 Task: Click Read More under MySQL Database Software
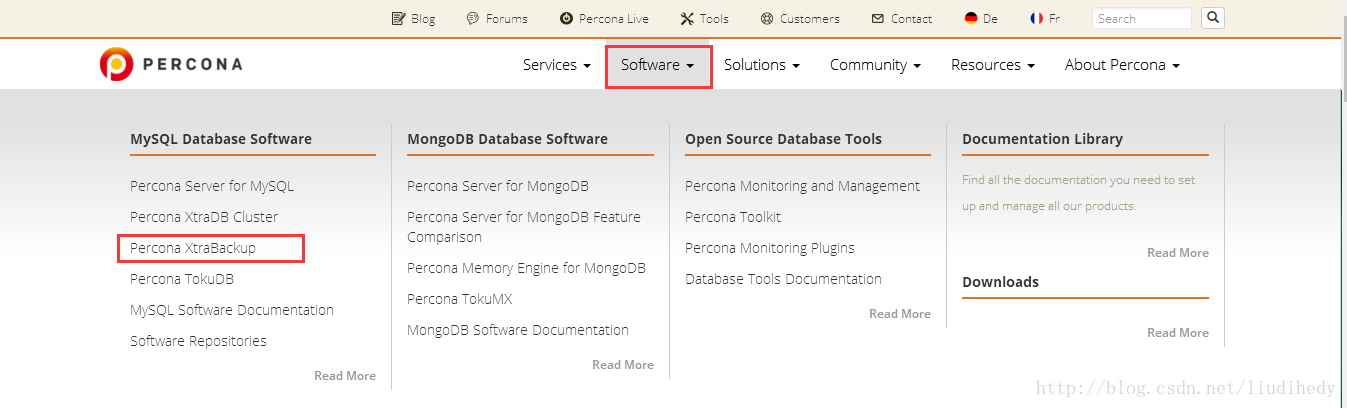pos(345,376)
